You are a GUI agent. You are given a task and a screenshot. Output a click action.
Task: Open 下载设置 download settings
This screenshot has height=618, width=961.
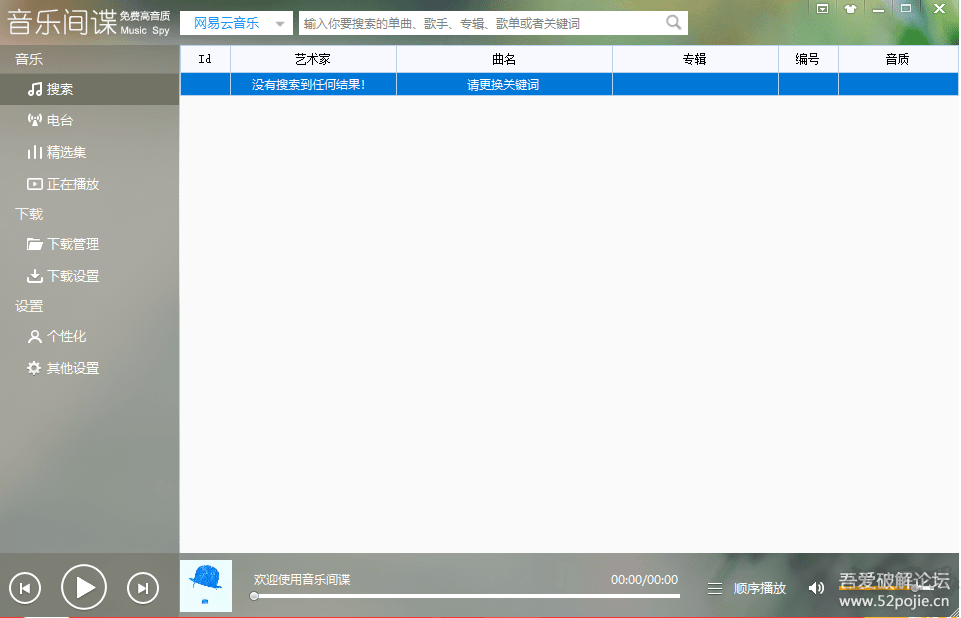(70, 276)
